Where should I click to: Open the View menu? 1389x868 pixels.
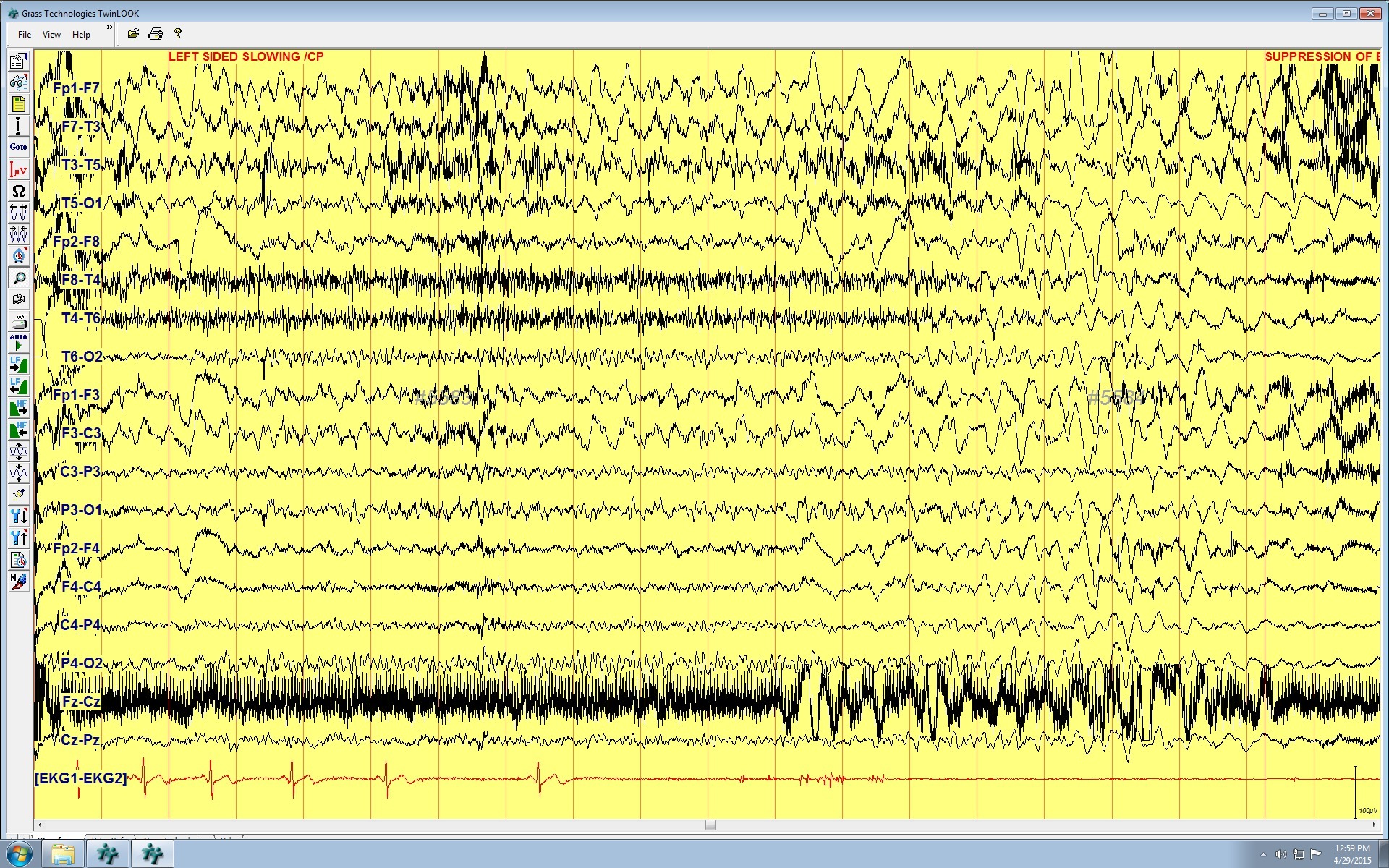[x=51, y=34]
